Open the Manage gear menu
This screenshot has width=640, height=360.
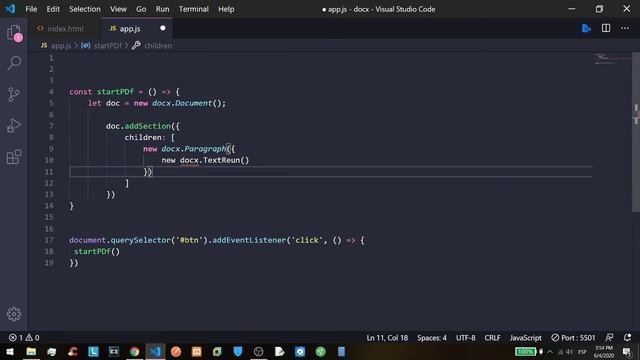[x=14, y=314]
